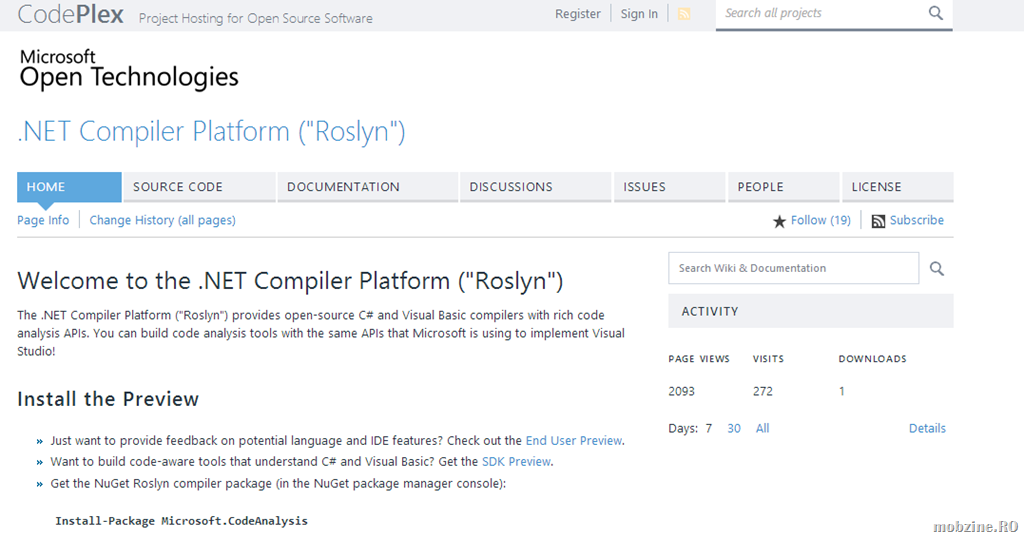Focus the Search all projects field

(821, 14)
